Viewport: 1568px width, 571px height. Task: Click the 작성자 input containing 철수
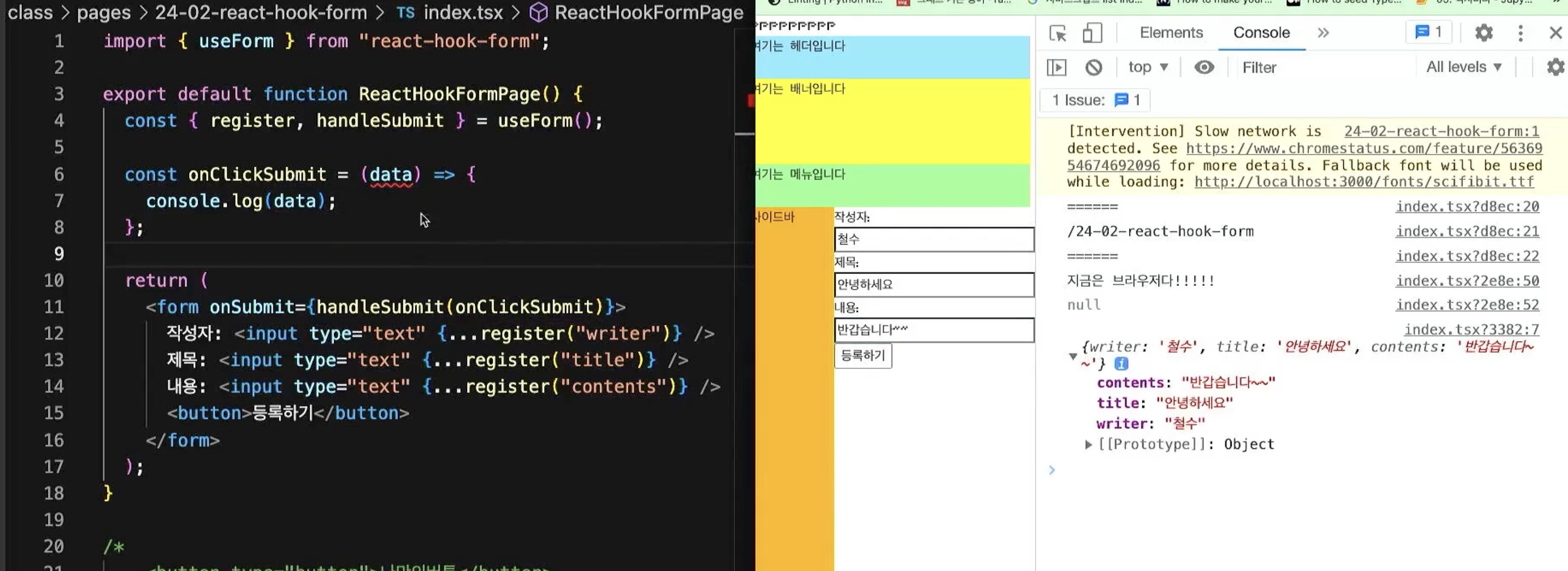coord(934,239)
